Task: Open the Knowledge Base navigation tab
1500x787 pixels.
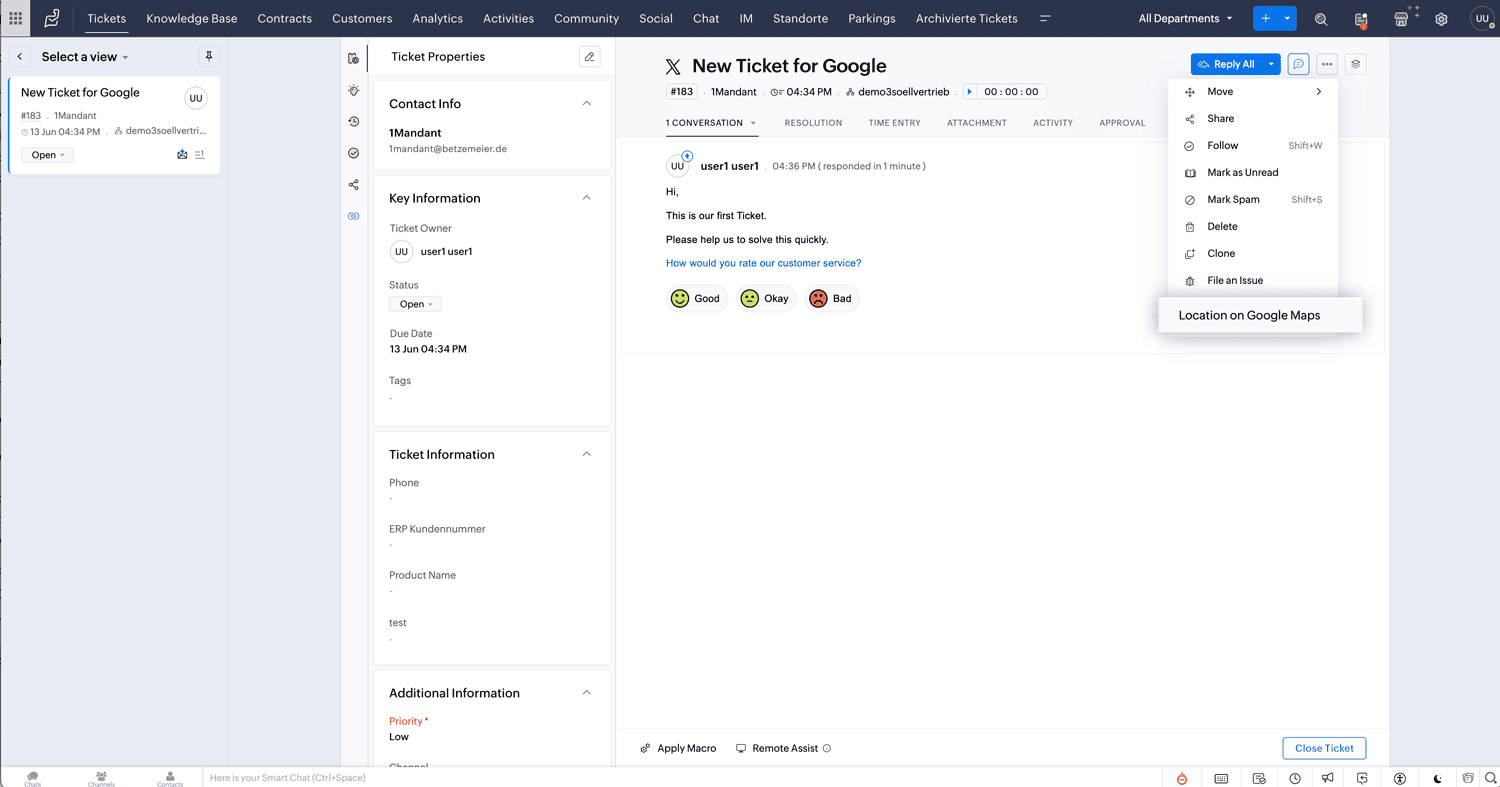Action: click(x=192, y=18)
